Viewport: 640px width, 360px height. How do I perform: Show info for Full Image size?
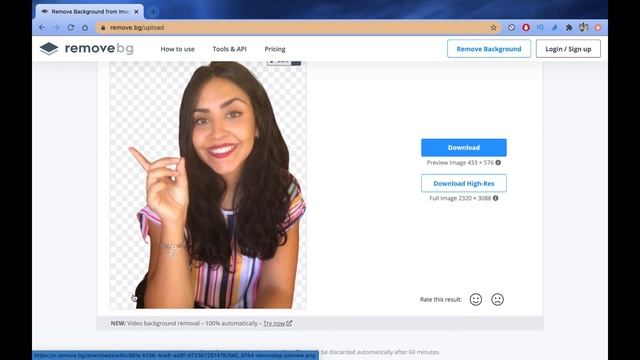point(496,198)
